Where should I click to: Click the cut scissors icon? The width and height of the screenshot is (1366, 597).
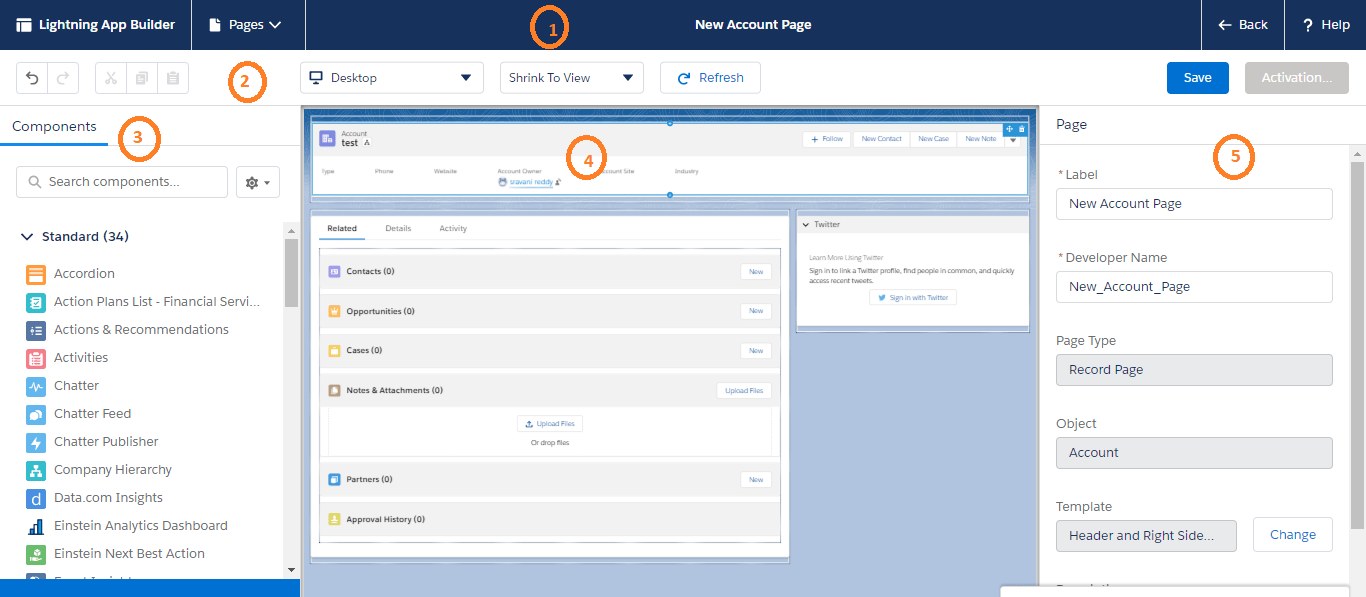point(111,78)
